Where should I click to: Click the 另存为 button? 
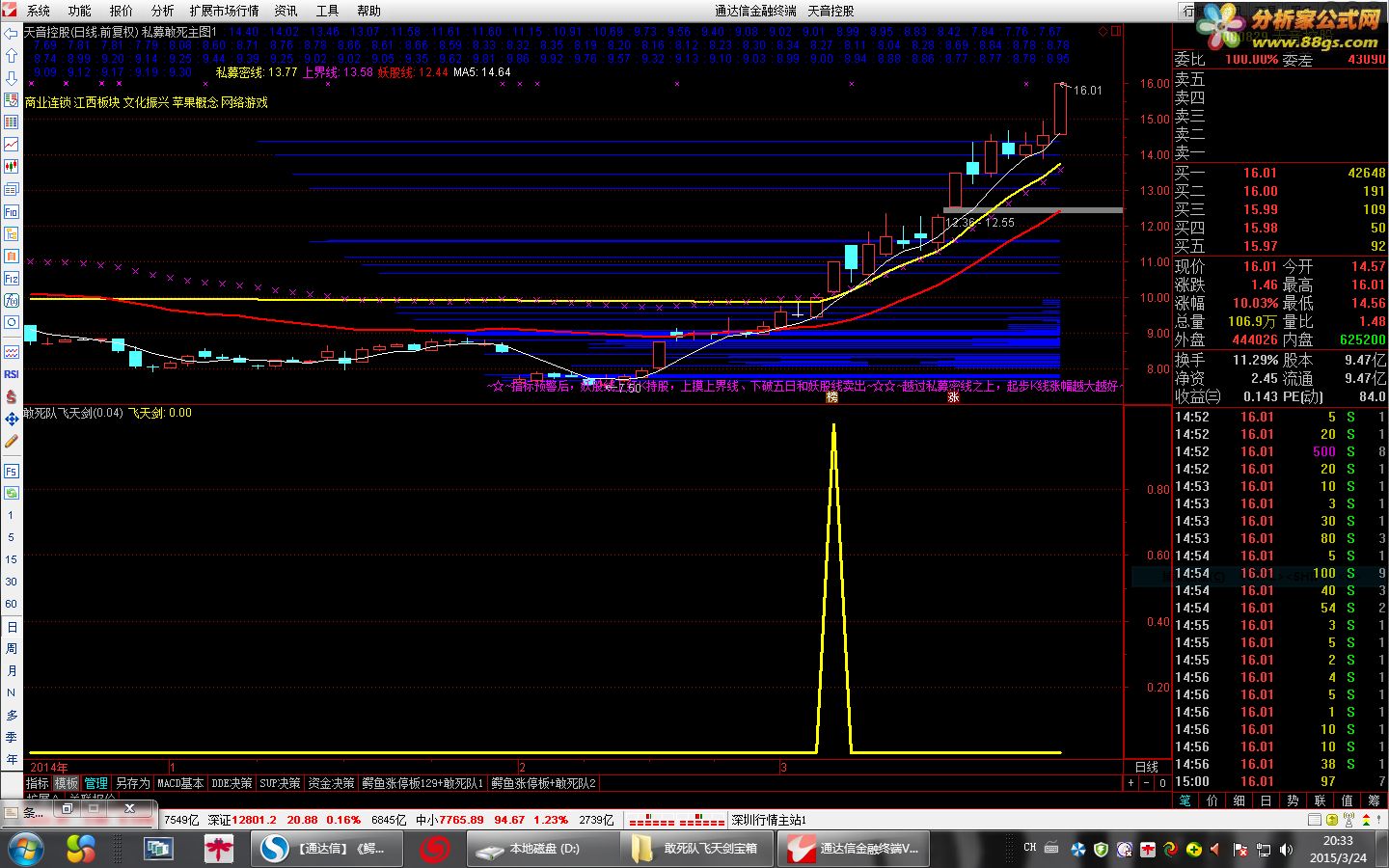[x=133, y=783]
